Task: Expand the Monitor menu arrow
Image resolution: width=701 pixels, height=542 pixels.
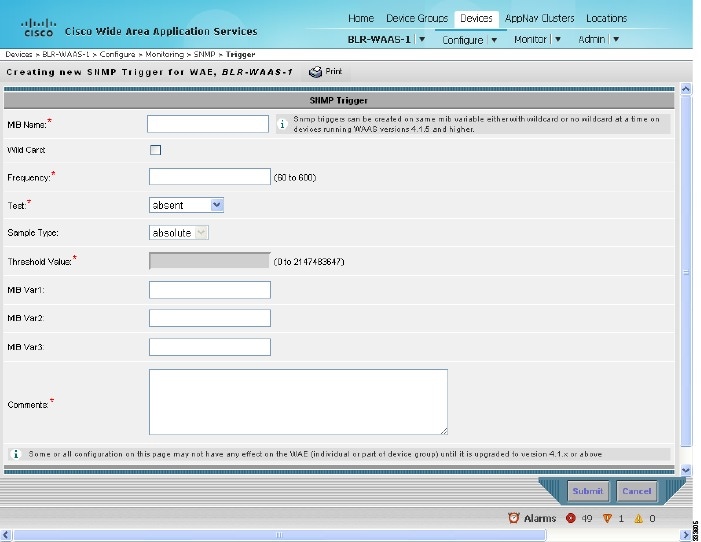Action: [558, 39]
